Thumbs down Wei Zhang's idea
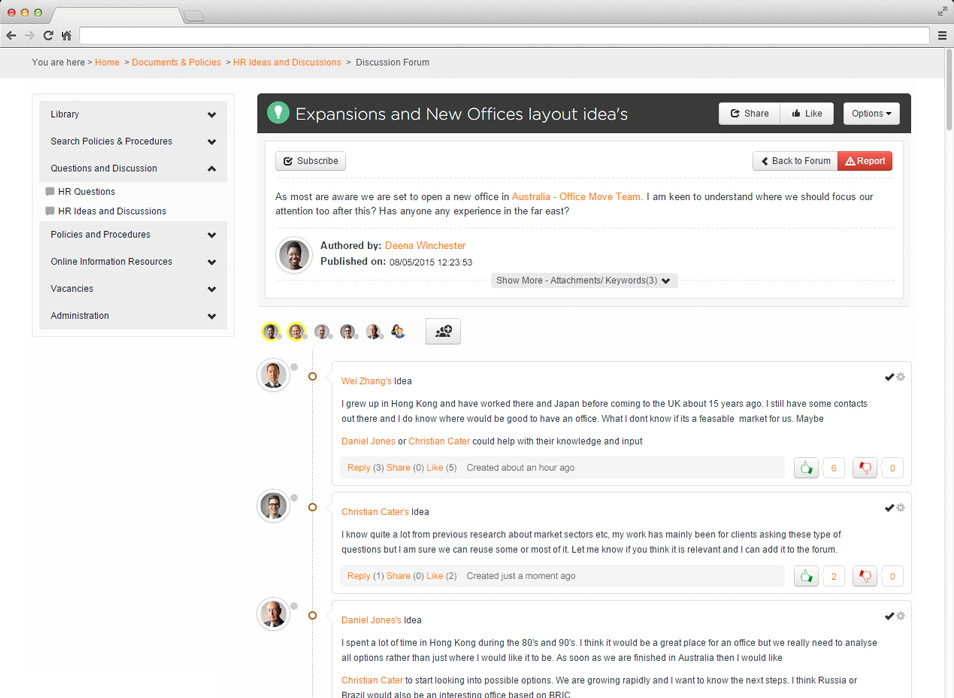Image resolution: width=954 pixels, height=698 pixels. [x=864, y=468]
